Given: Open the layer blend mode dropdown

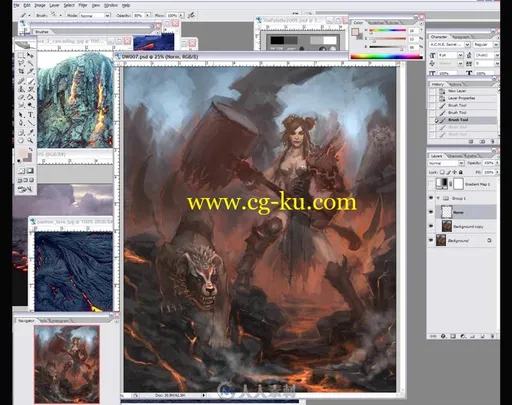Looking at the screenshot, I should point(461,163).
